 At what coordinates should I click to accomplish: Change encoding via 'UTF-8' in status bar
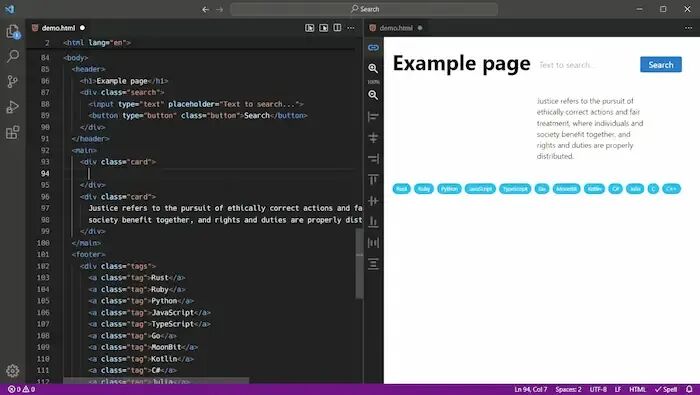pyautogui.click(x=598, y=389)
